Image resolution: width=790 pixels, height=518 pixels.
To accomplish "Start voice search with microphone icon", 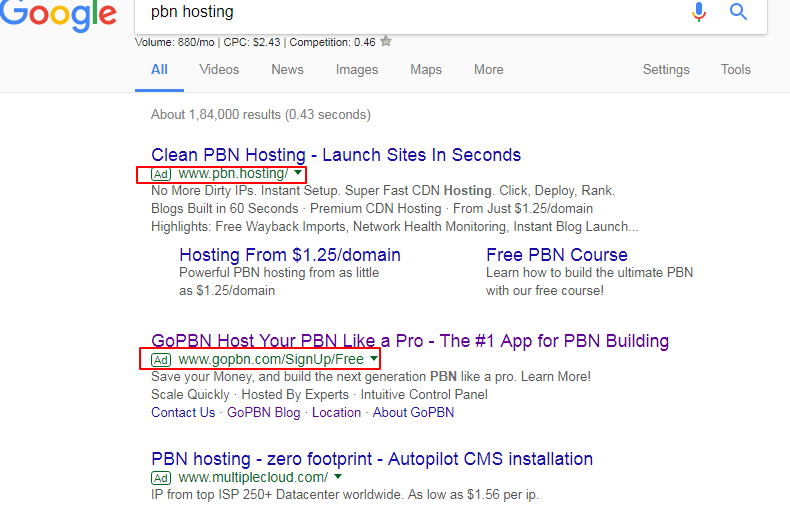I will (x=698, y=12).
